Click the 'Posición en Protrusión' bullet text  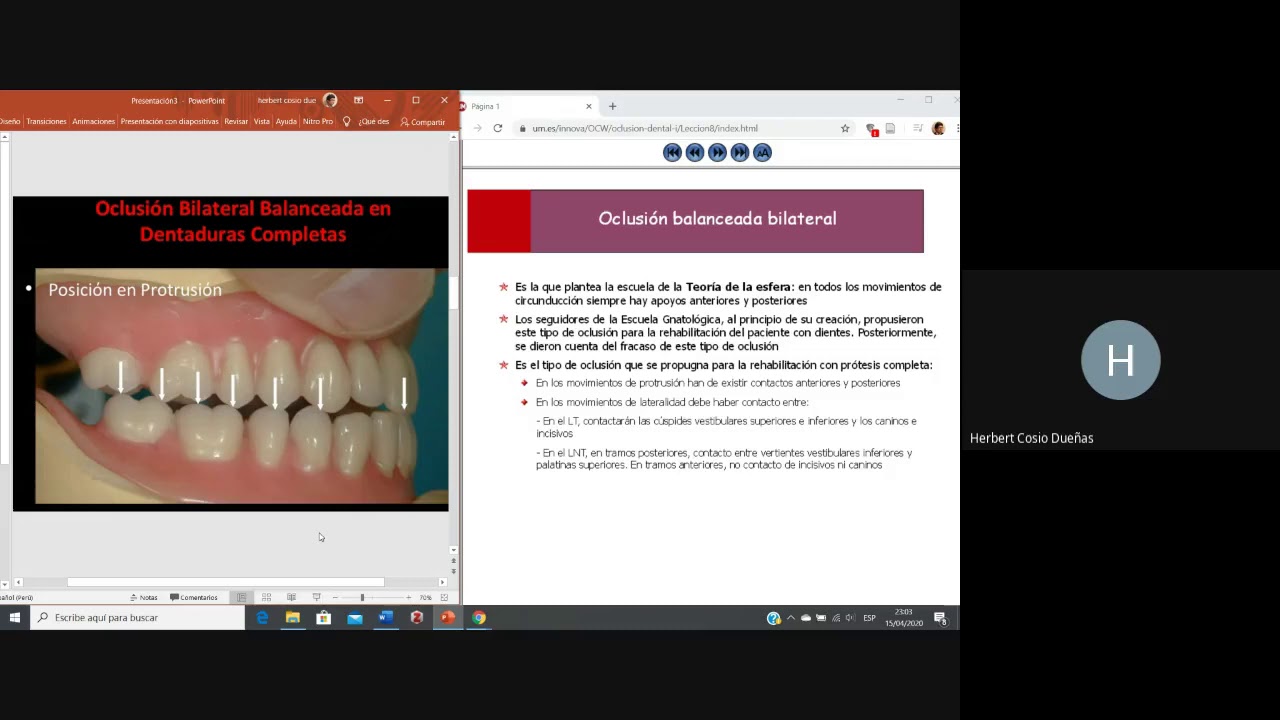tap(135, 289)
